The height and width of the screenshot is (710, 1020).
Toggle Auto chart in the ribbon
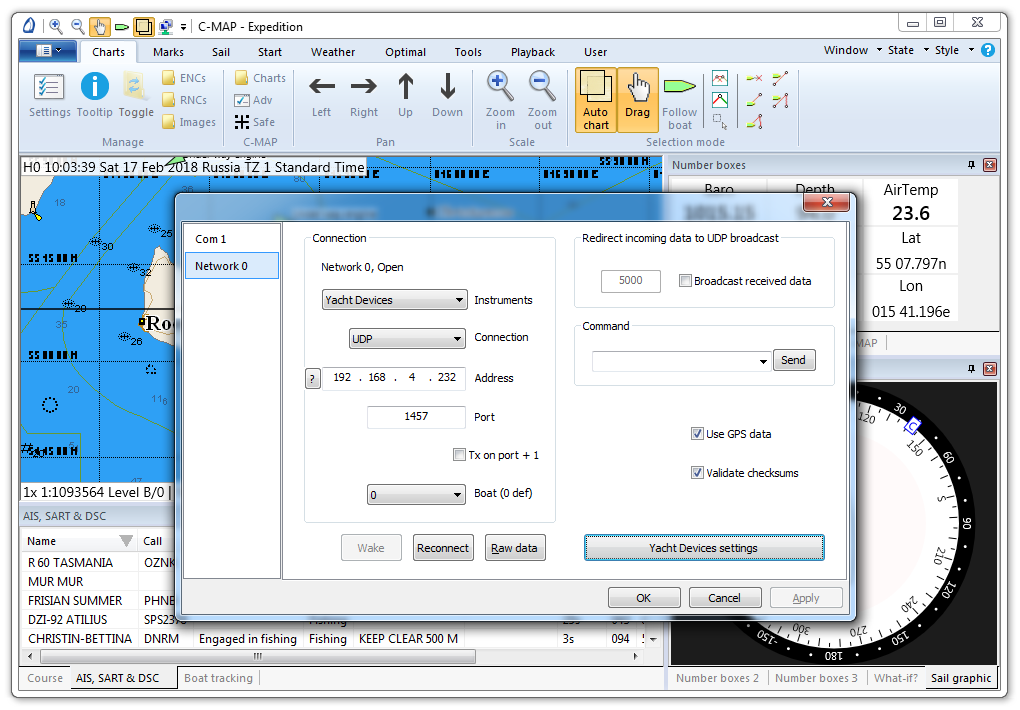596,100
